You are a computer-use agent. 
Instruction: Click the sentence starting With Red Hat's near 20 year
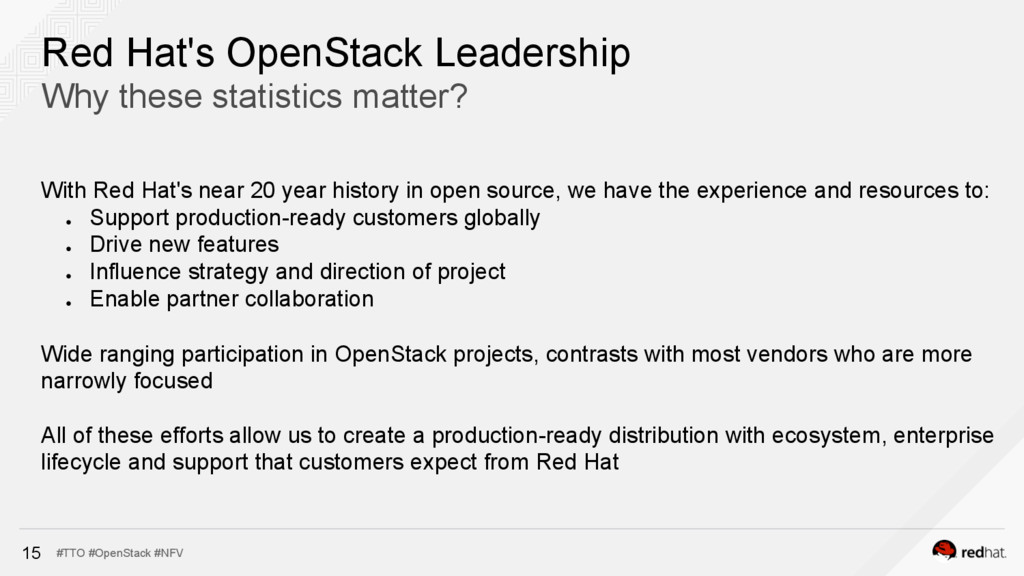pos(515,191)
